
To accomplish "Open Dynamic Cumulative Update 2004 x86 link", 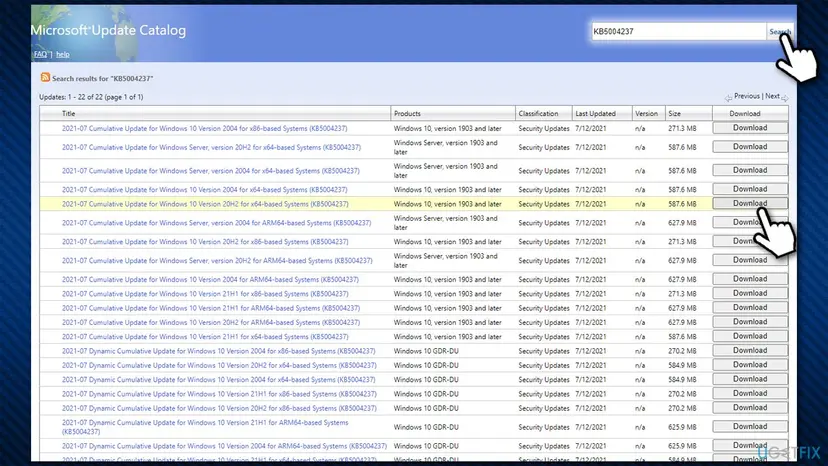I will [219, 350].
